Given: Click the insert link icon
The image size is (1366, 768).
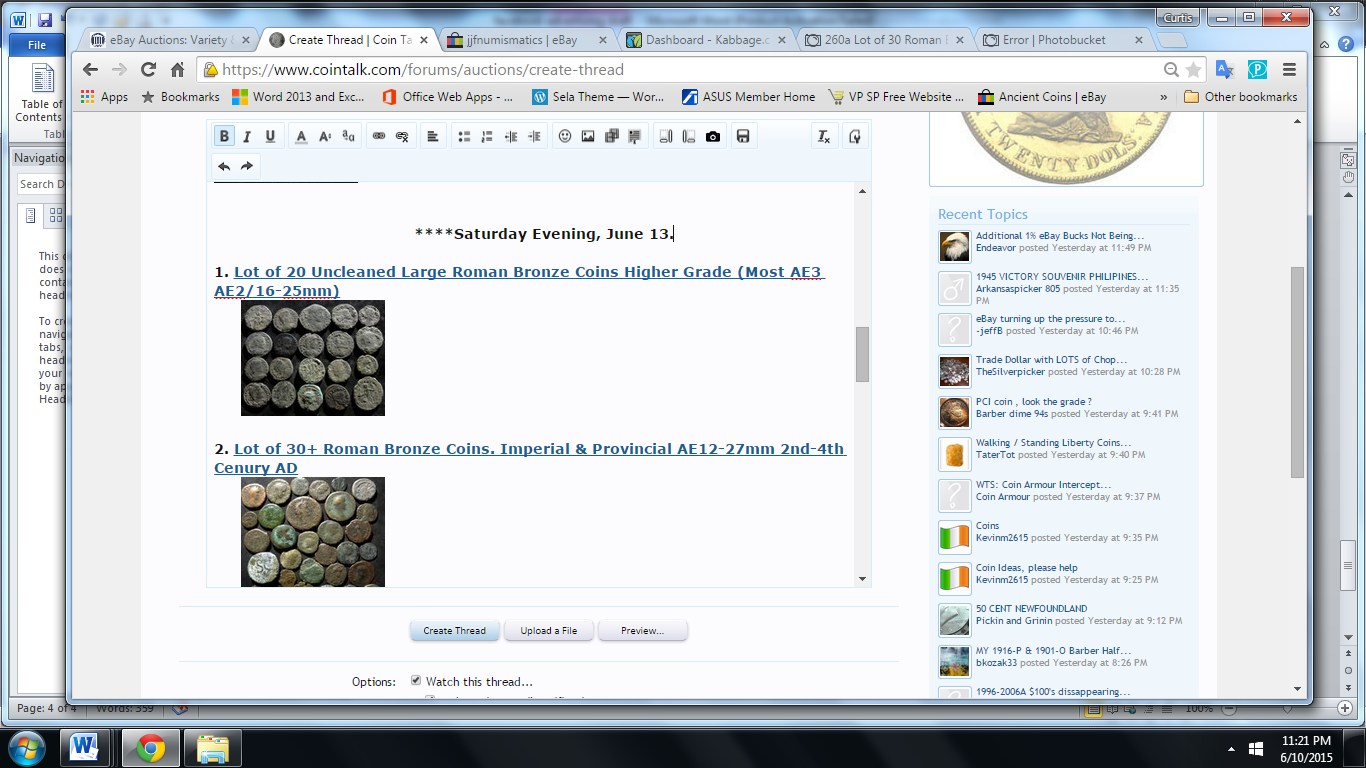Looking at the screenshot, I should 379,137.
